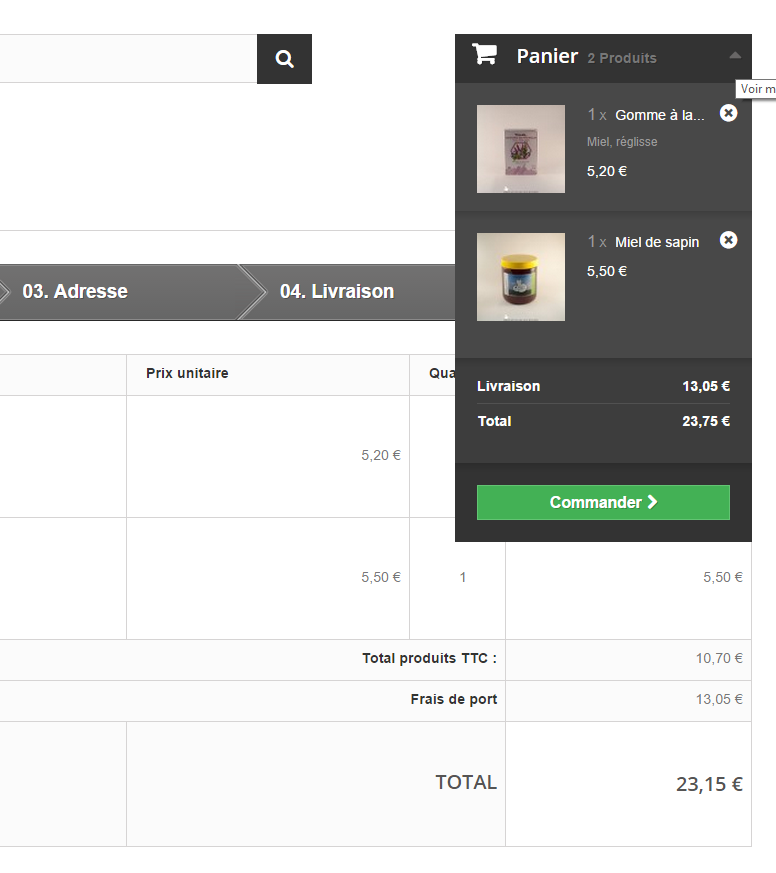Click the 2 Produits cart count
Screen dimensions: 776x873
[x=622, y=58]
